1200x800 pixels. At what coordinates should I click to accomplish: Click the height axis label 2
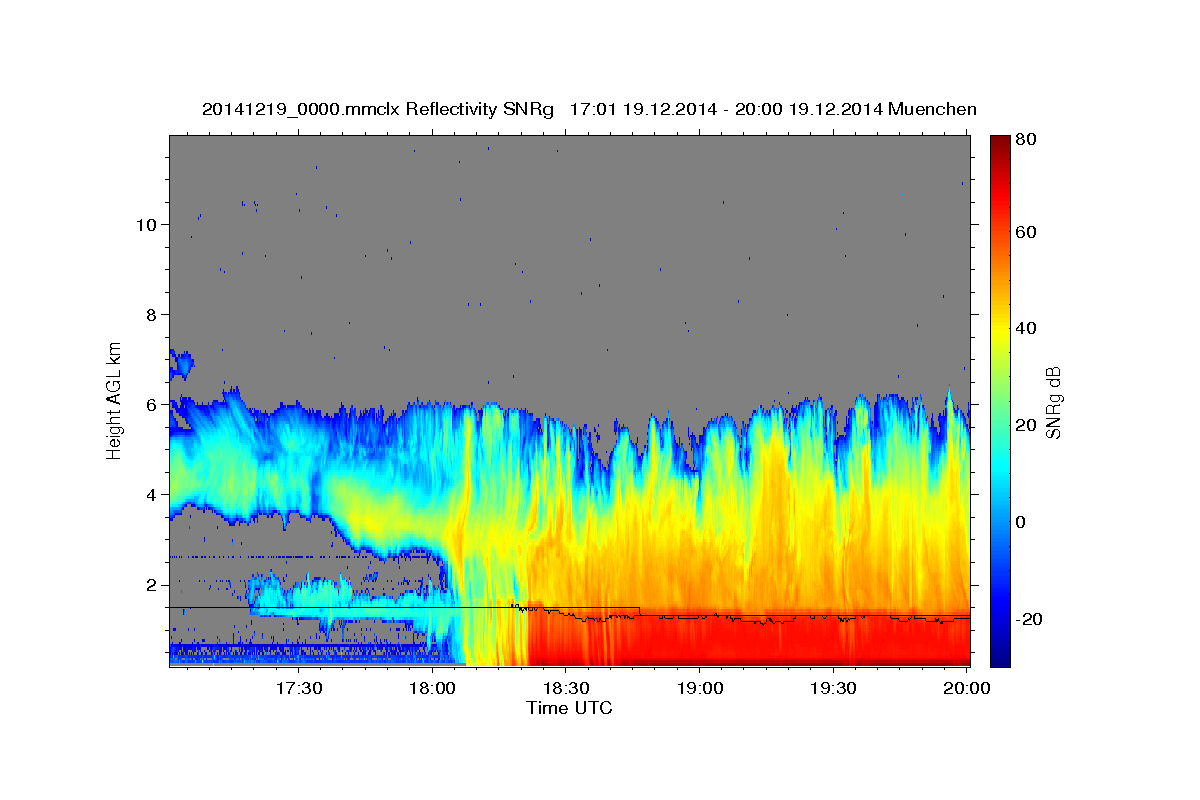(x=152, y=584)
